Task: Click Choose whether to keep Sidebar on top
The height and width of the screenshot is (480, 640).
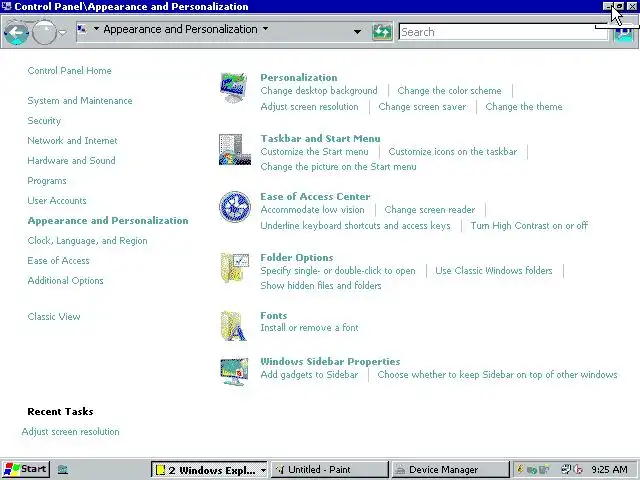Action: point(497,374)
